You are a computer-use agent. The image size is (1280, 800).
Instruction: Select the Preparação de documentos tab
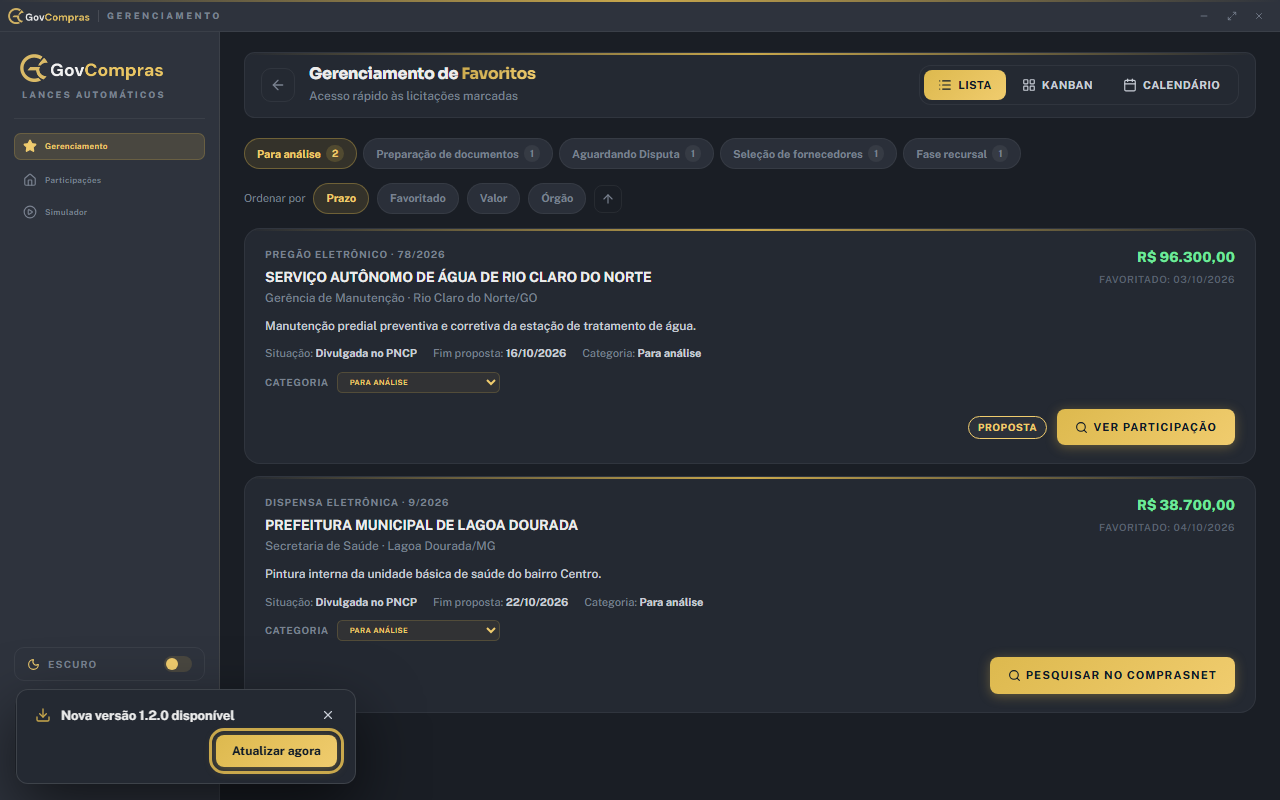pyautogui.click(x=458, y=154)
